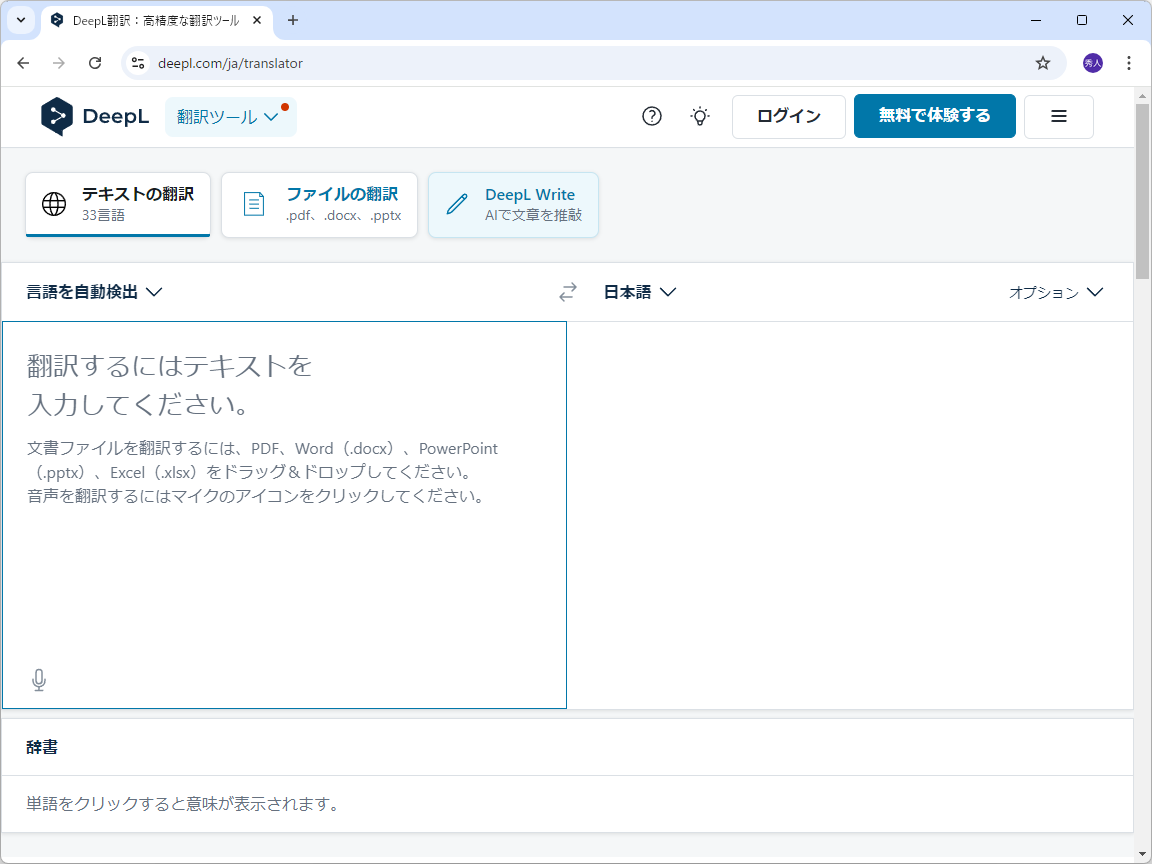Viewport: 1152px width, 864px height.
Task: Swap source and target languages with the arrows icon
Action: click(567, 292)
